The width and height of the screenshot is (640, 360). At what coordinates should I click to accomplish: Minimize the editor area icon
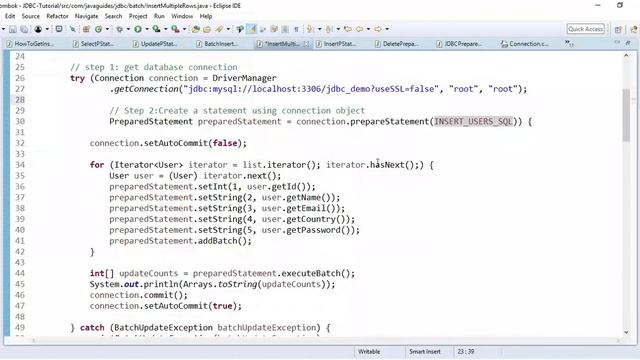(x=617, y=42)
